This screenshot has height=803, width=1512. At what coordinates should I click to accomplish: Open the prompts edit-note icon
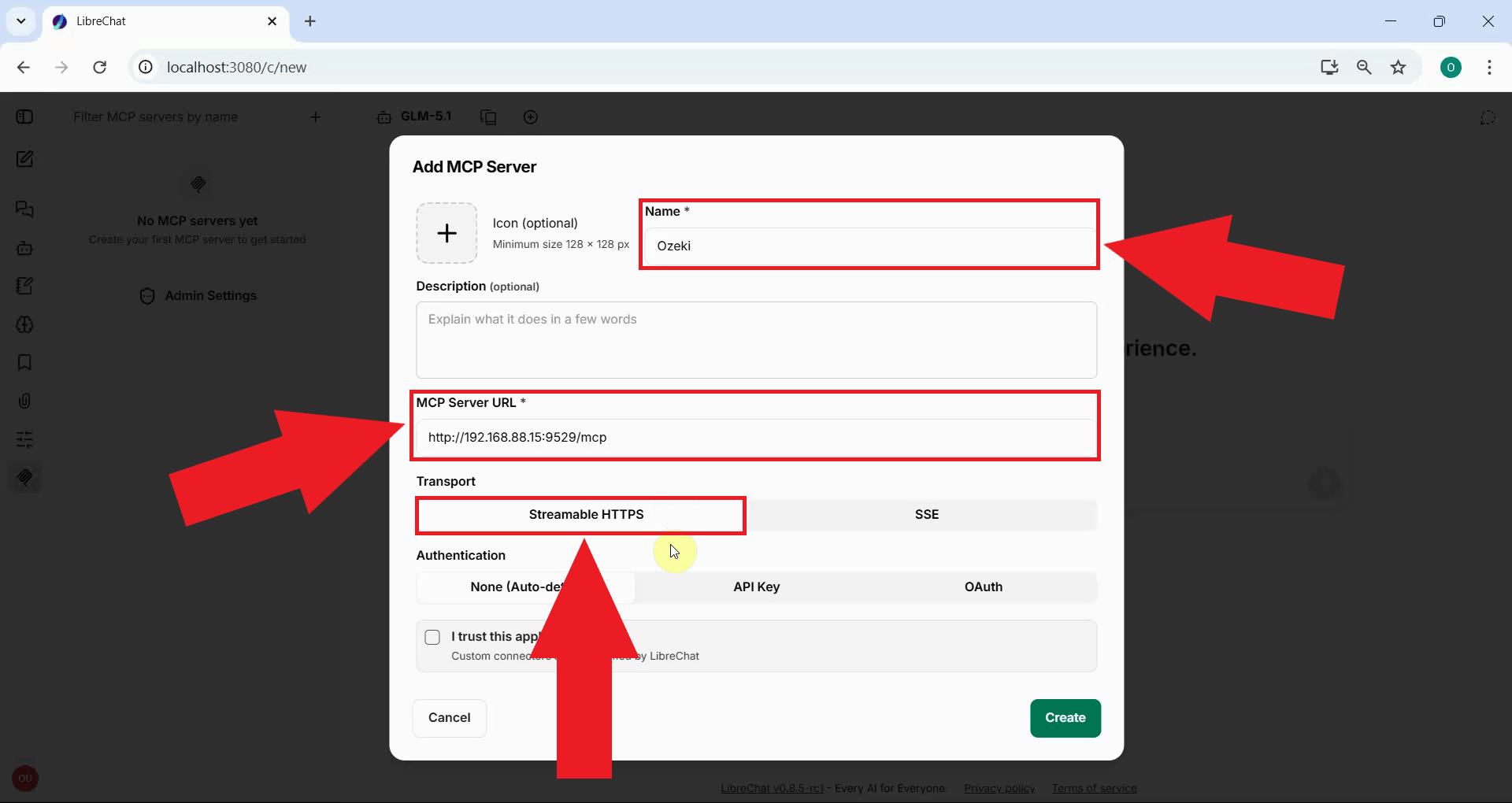[x=24, y=286]
